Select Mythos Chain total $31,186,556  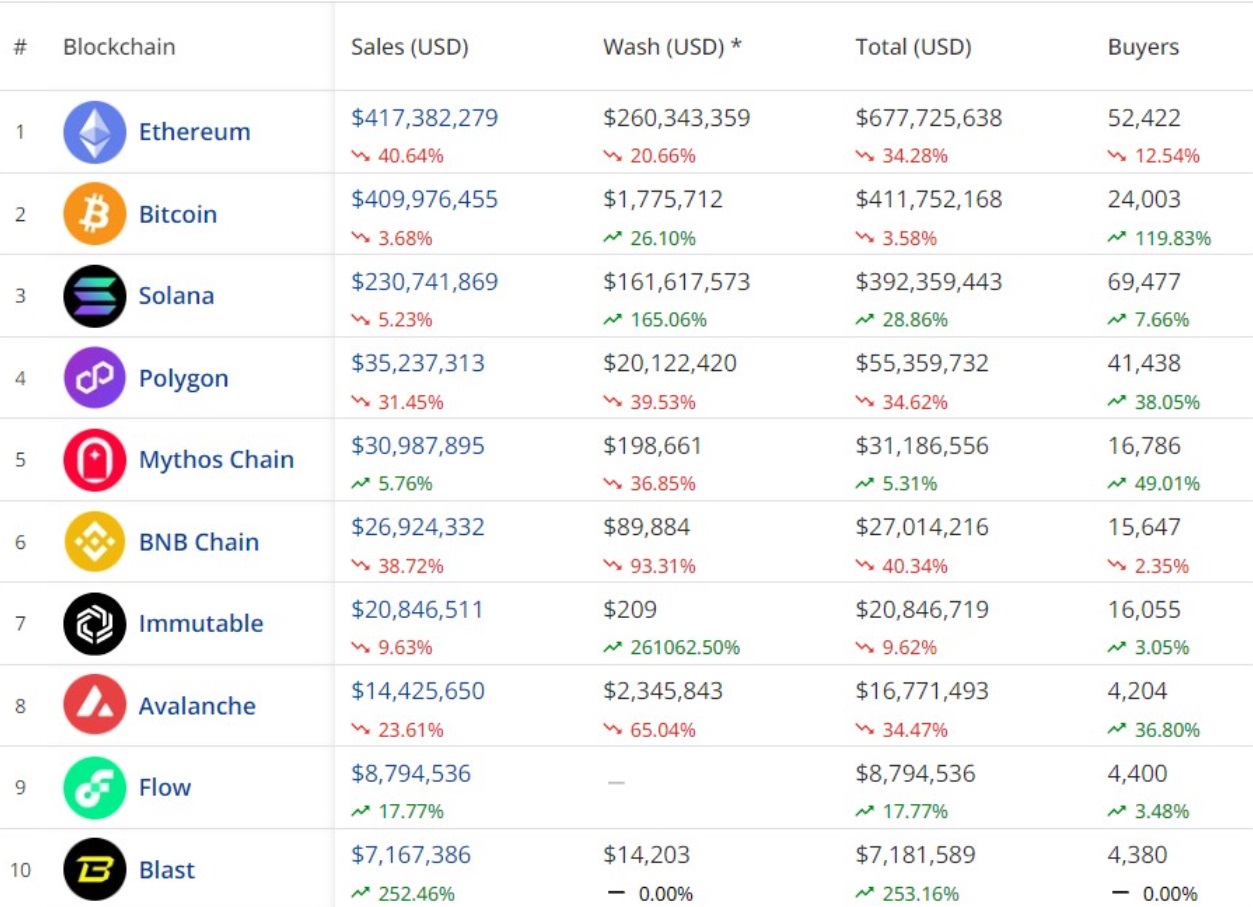coord(922,446)
